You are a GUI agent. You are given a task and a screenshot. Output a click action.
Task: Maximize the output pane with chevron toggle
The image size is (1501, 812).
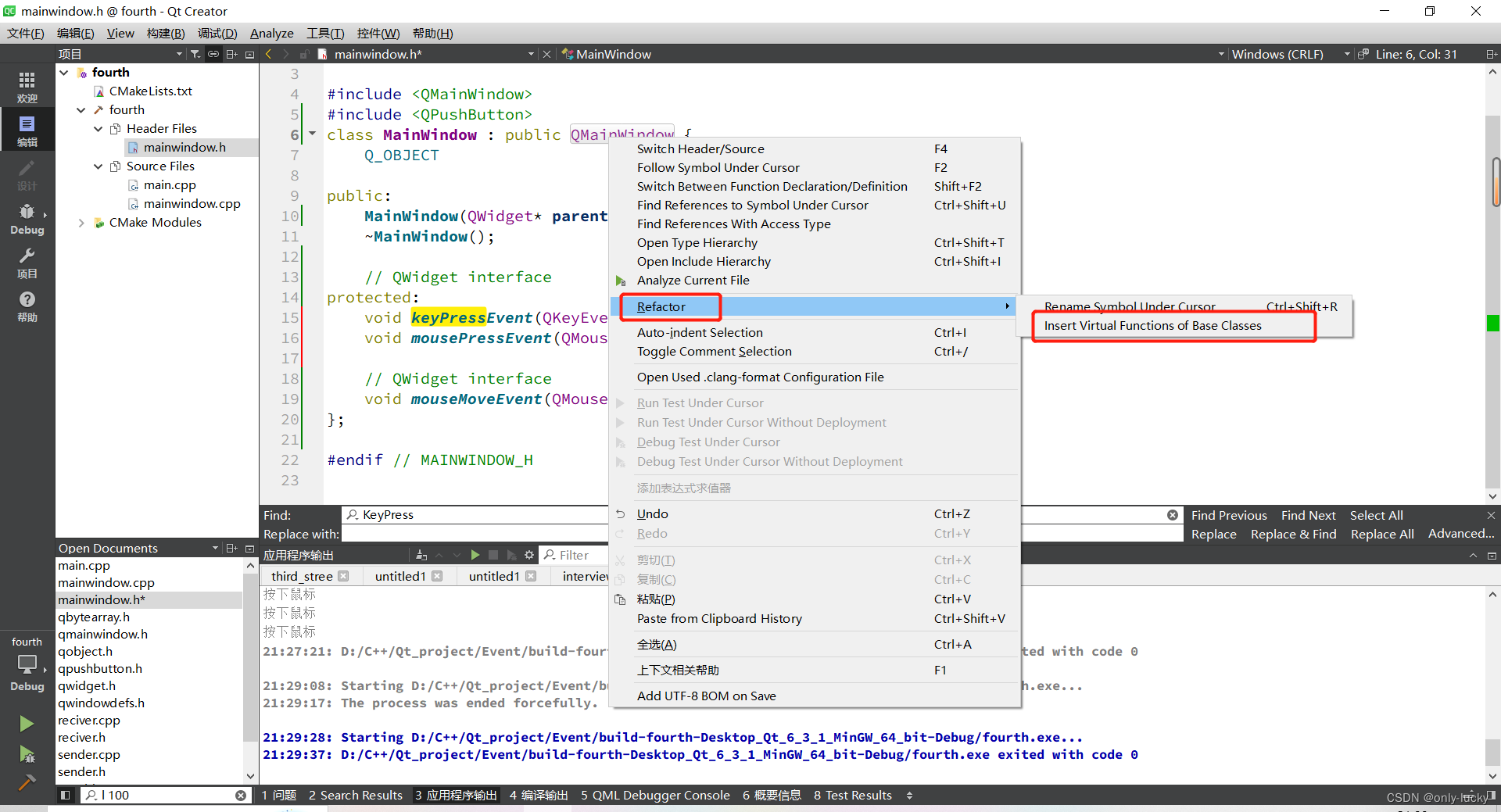(1473, 555)
